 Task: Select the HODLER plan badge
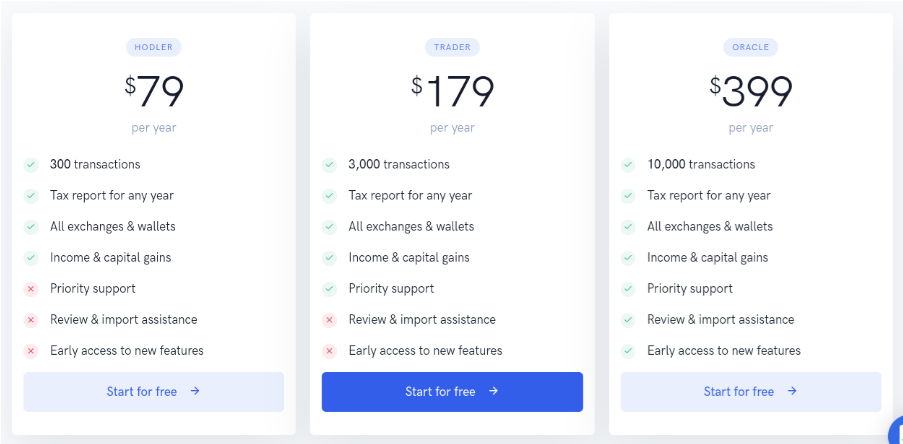click(x=154, y=47)
